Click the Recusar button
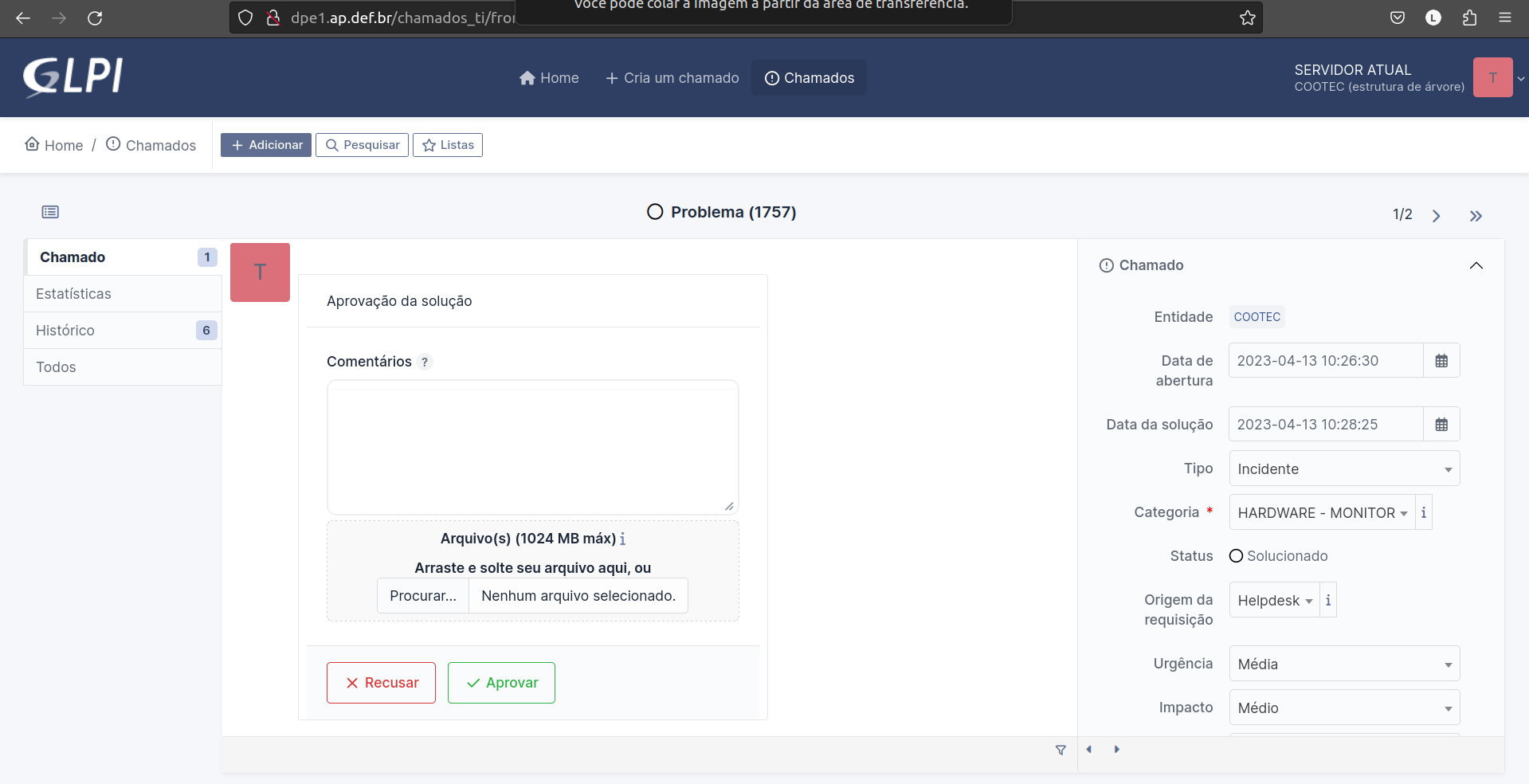The width and height of the screenshot is (1529, 784). [x=381, y=683]
